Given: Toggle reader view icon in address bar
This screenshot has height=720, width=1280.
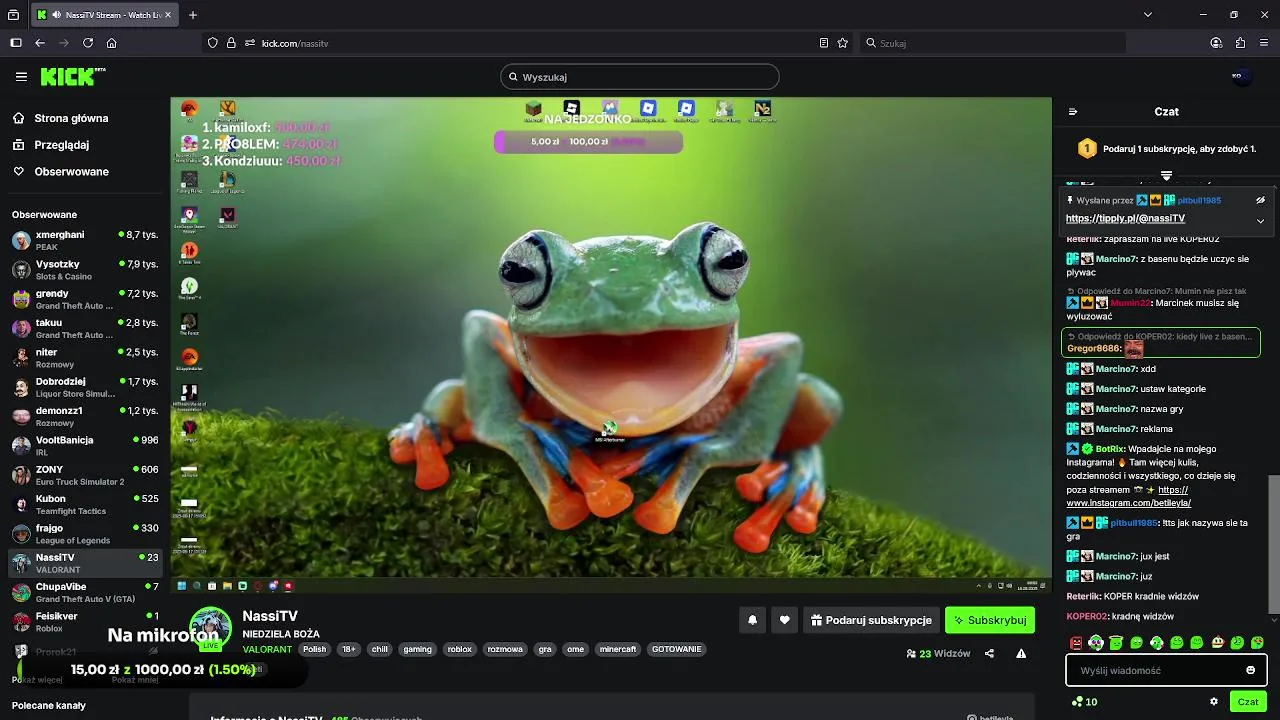Looking at the screenshot, I should (x=823, y=43).
